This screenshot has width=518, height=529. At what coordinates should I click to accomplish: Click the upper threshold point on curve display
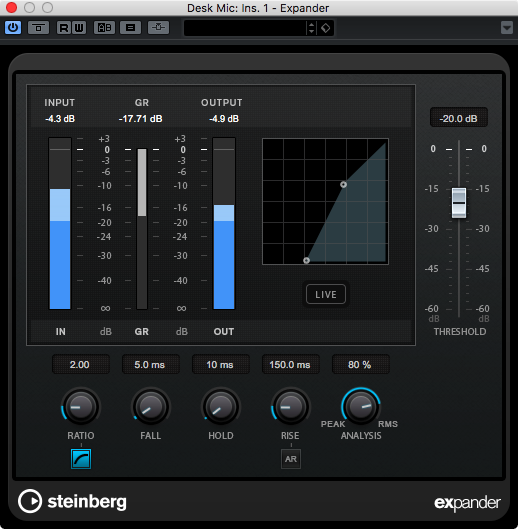point(343,185)
